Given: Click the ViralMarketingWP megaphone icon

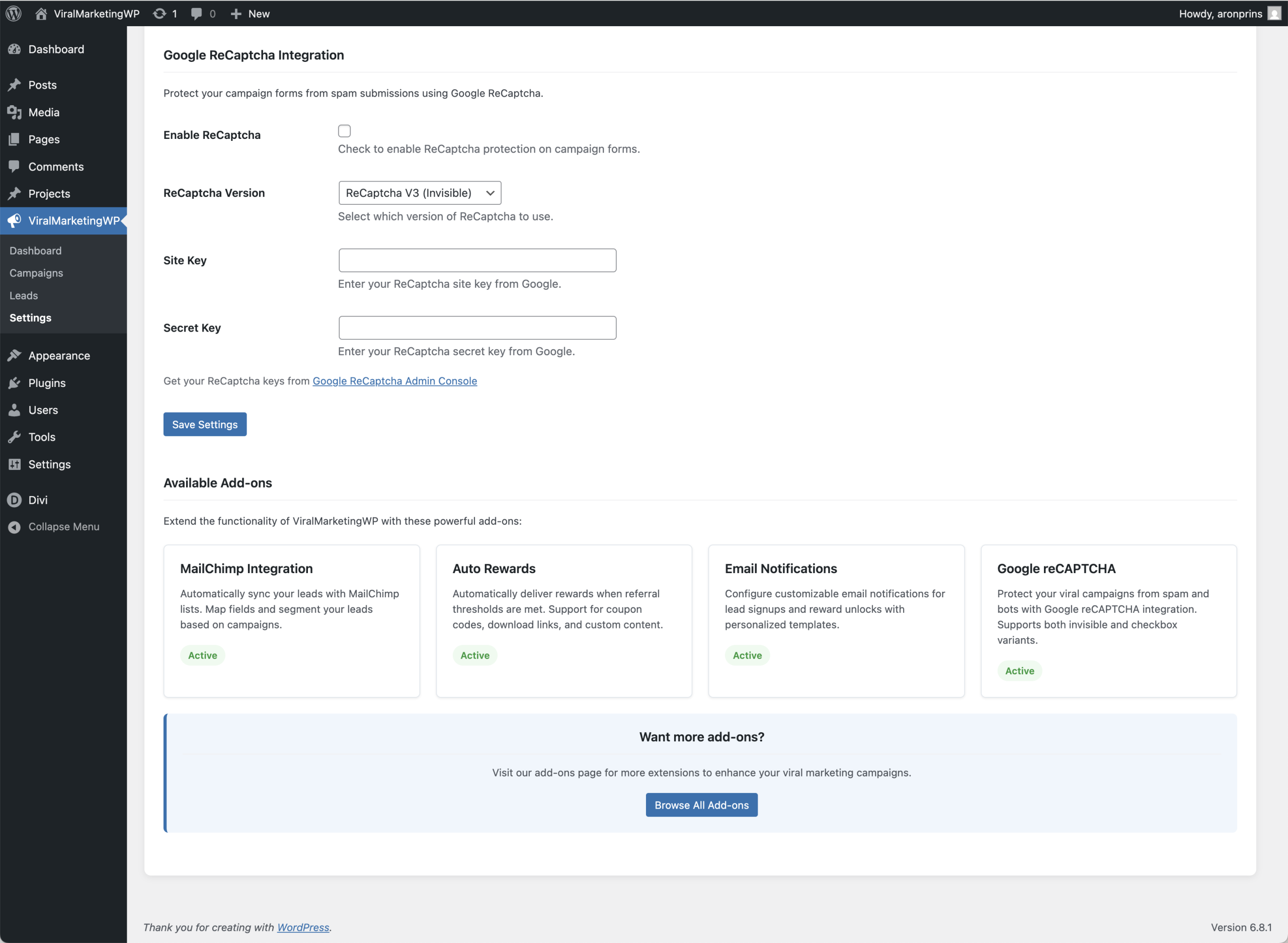Looking at the screenshot, I should click(14, 220).
